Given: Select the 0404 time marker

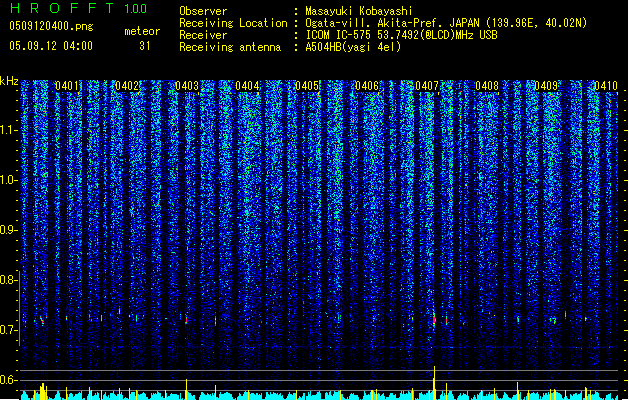Looking at the screenshot, I should (247, 86).
